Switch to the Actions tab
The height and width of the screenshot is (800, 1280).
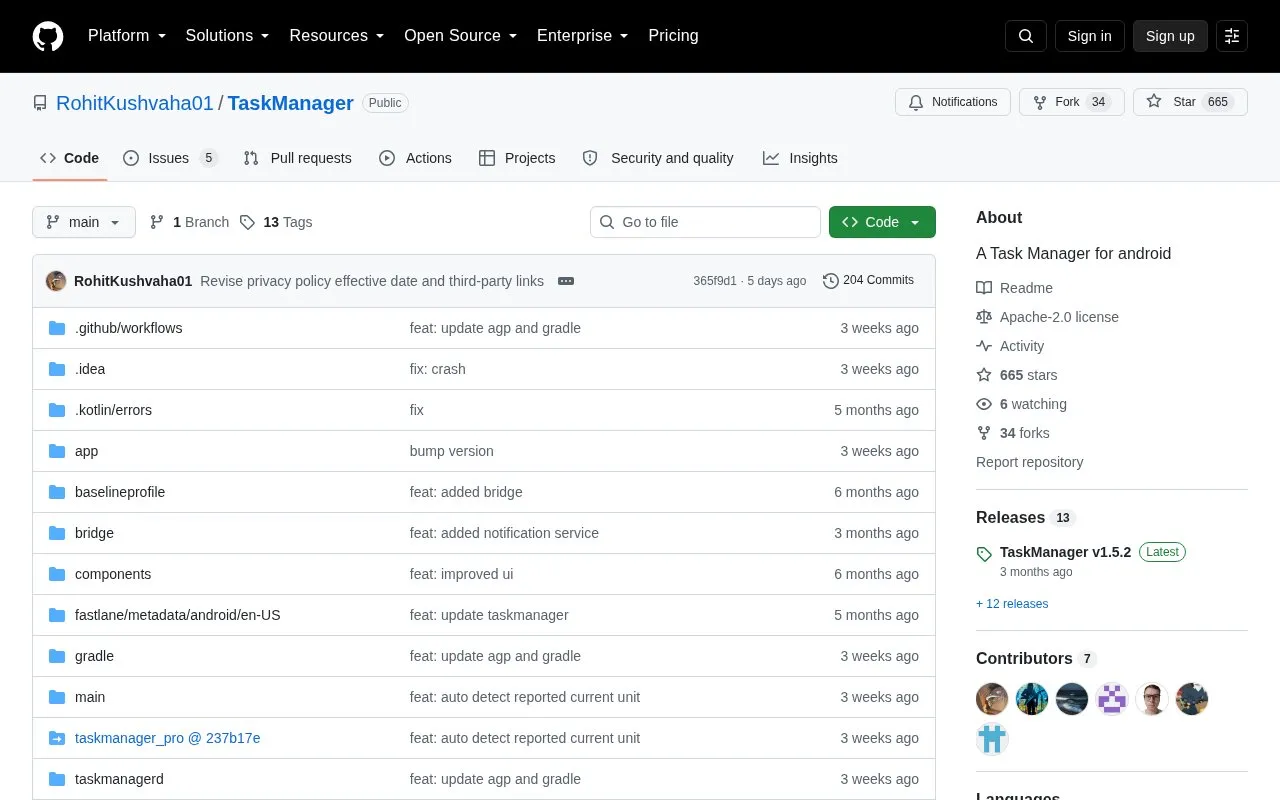(x=415, y=158)
